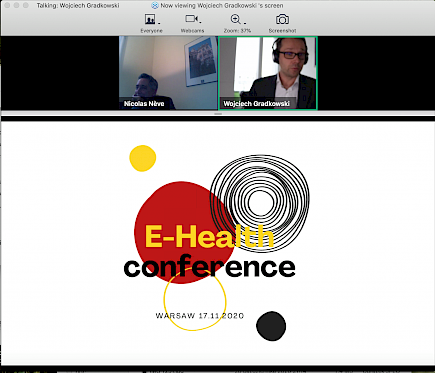Click the Webcams label text
The height and width of the screenshot is (373, 435).
click(x=192, y=31)
